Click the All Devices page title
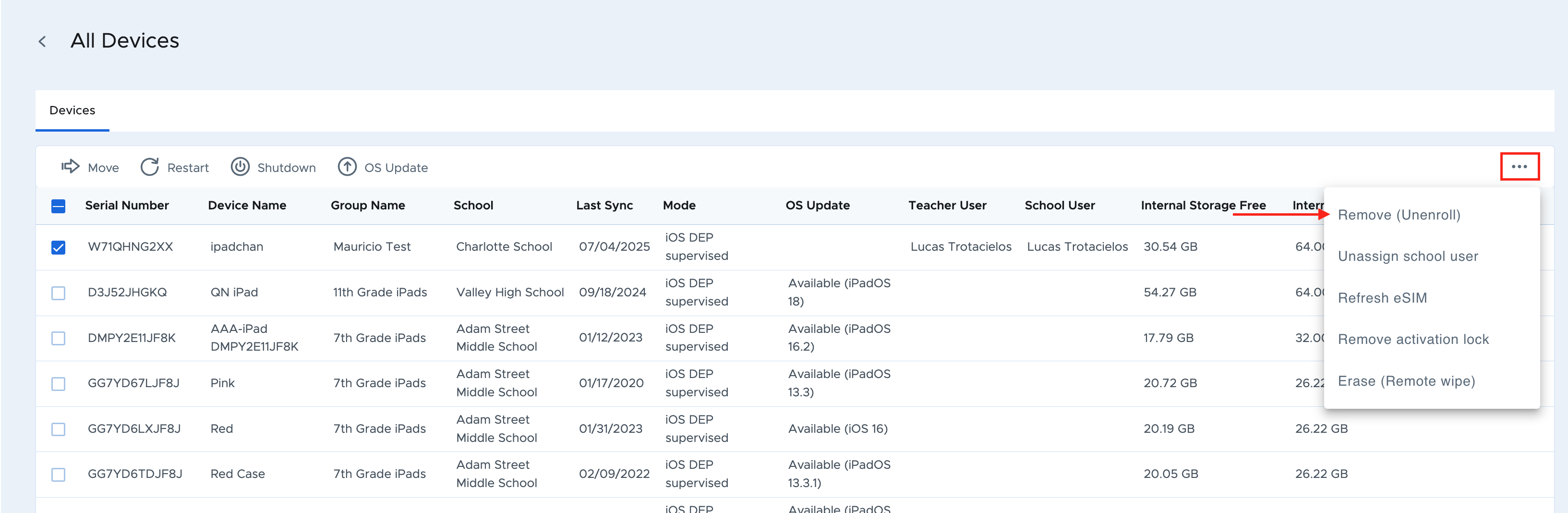Image resolution: width=1568 pixels, height=513 pixels. point(125,41)
